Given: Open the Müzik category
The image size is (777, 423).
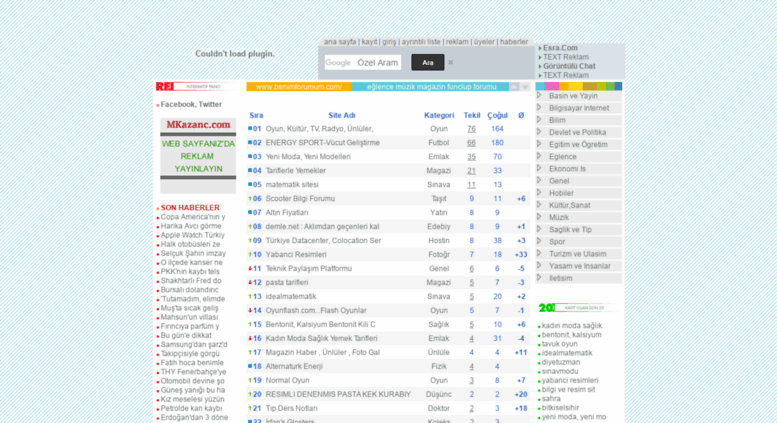Looking at the screenshot, I should [558, 217].
